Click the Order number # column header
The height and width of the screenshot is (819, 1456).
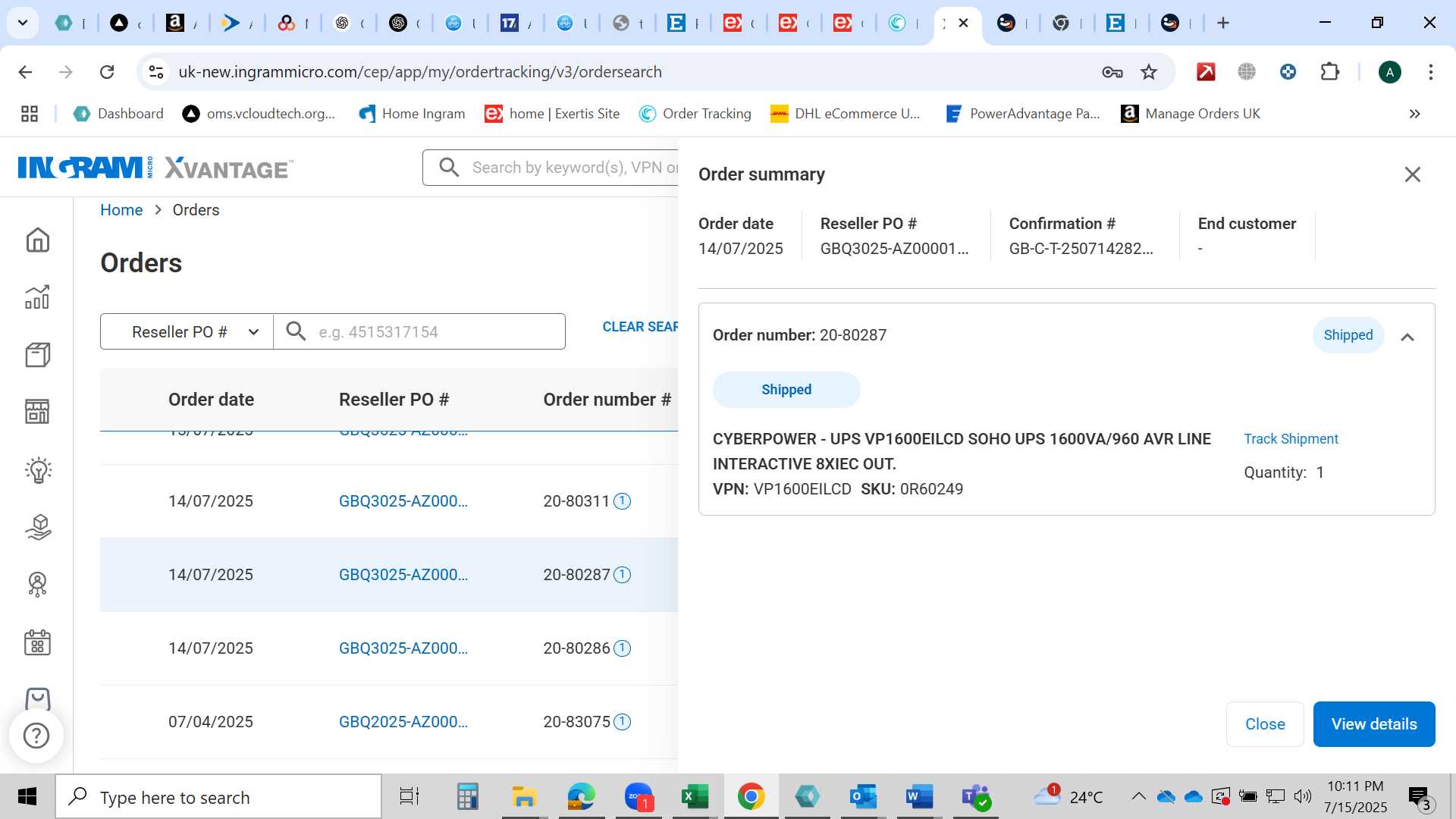[607, 400]
